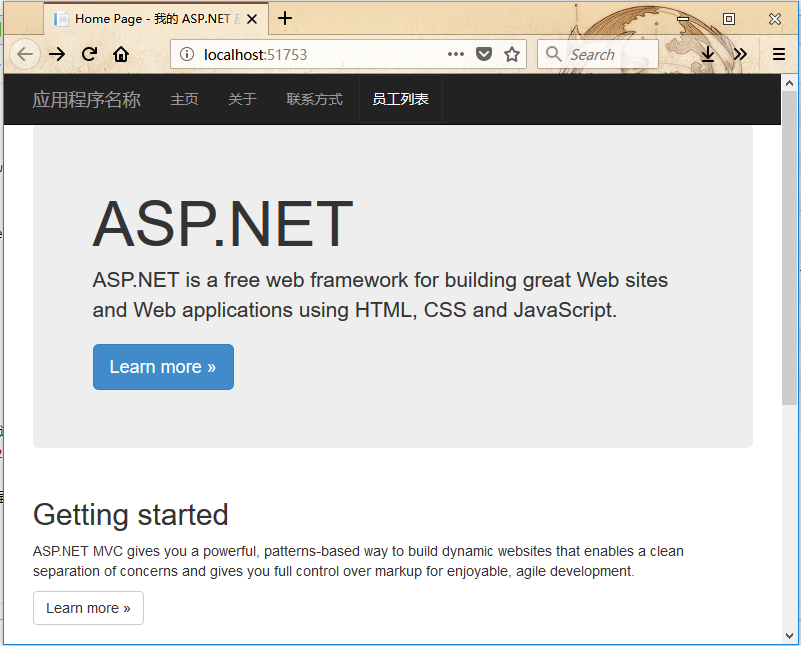Close the Home Page tab
801x646 pixels.
point(252,18)
